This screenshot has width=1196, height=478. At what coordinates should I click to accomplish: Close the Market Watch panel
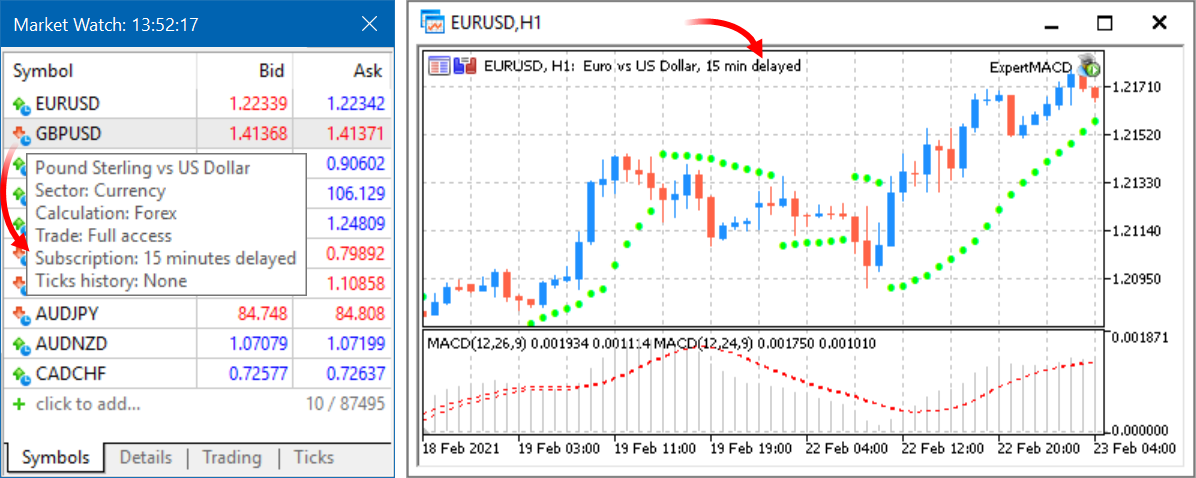pyautogui.click(x=370, y=24)
